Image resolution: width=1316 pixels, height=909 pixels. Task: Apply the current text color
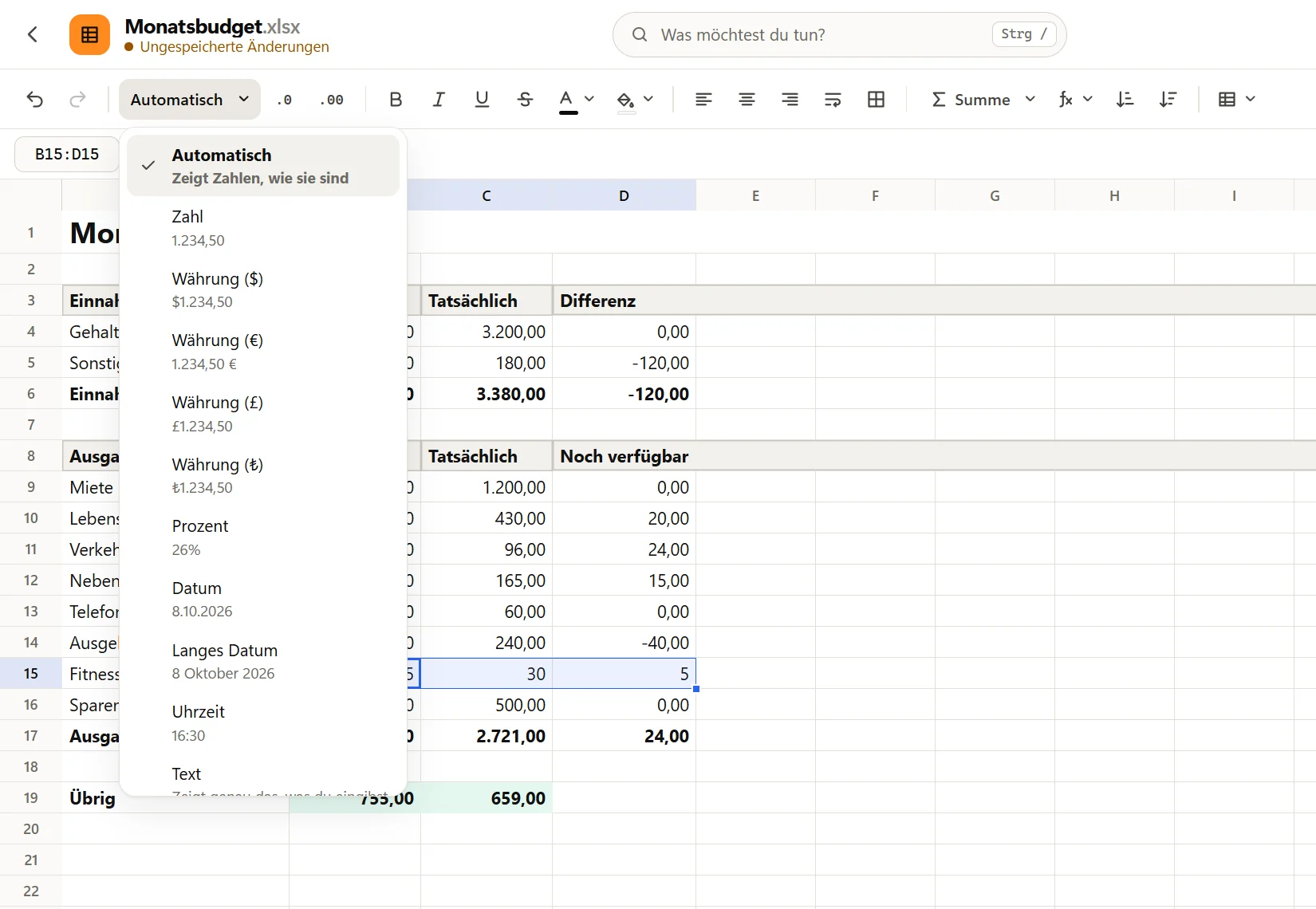click(x=567, y=100)
